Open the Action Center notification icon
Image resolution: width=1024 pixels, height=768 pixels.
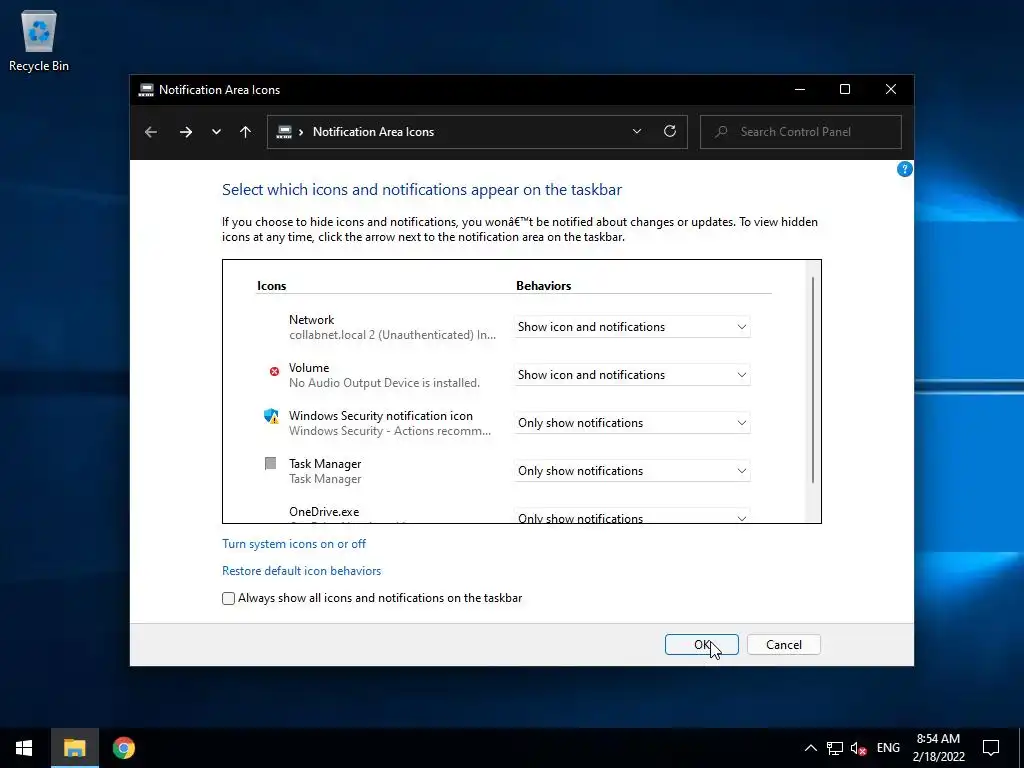point(991,748)
